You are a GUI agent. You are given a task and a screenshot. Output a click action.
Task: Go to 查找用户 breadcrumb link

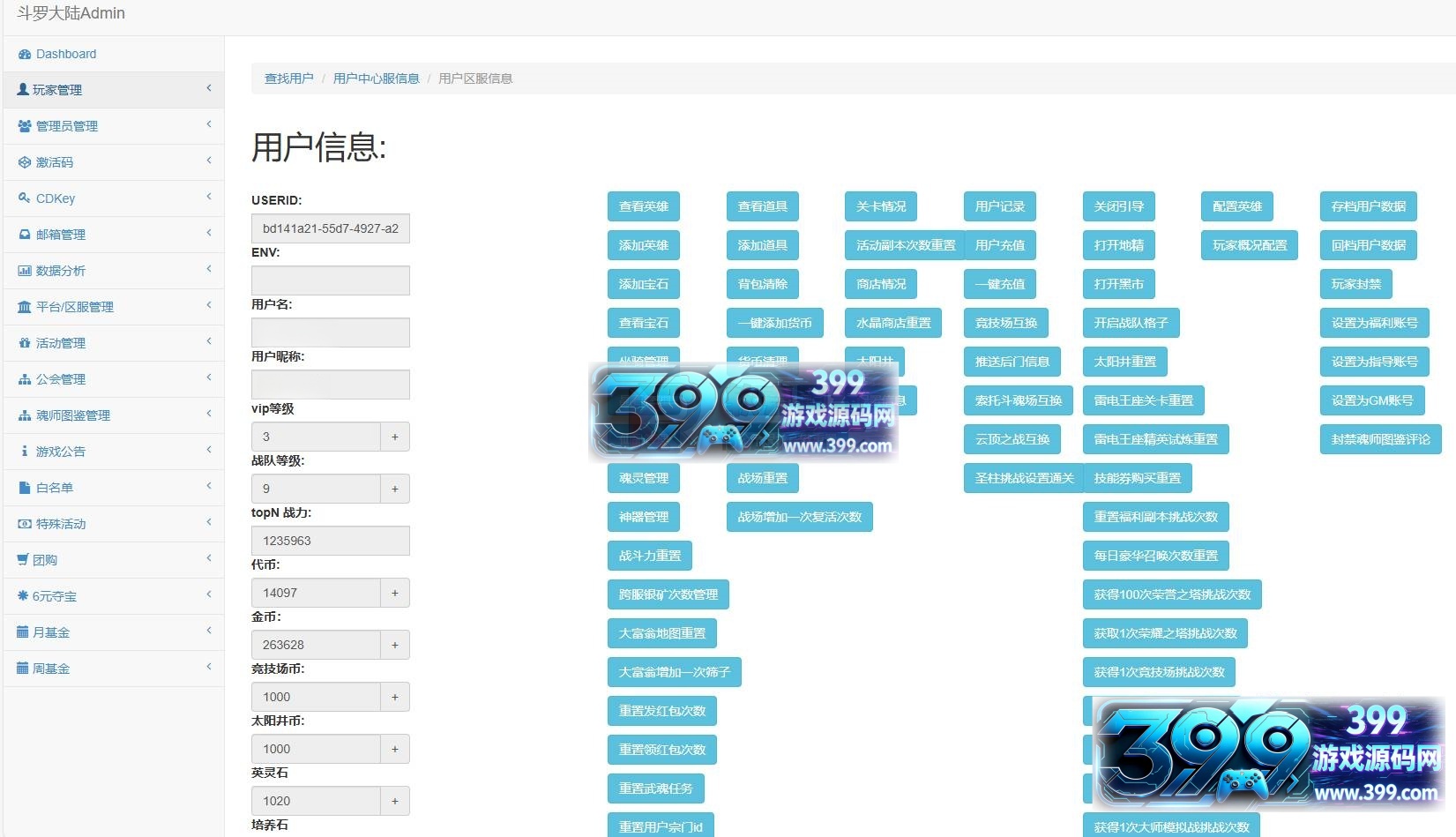(289, 78)
